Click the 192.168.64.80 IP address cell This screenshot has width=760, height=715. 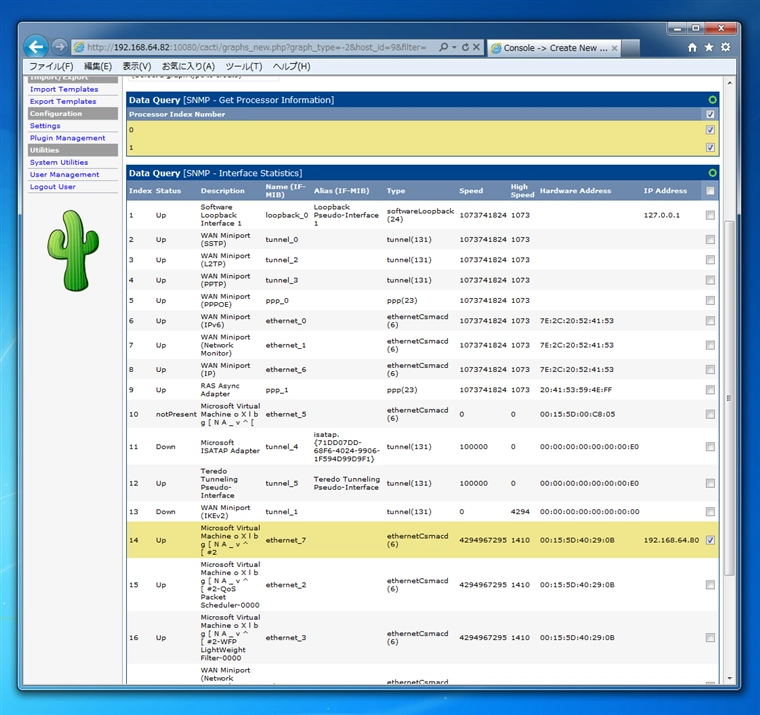coord(671,540)
